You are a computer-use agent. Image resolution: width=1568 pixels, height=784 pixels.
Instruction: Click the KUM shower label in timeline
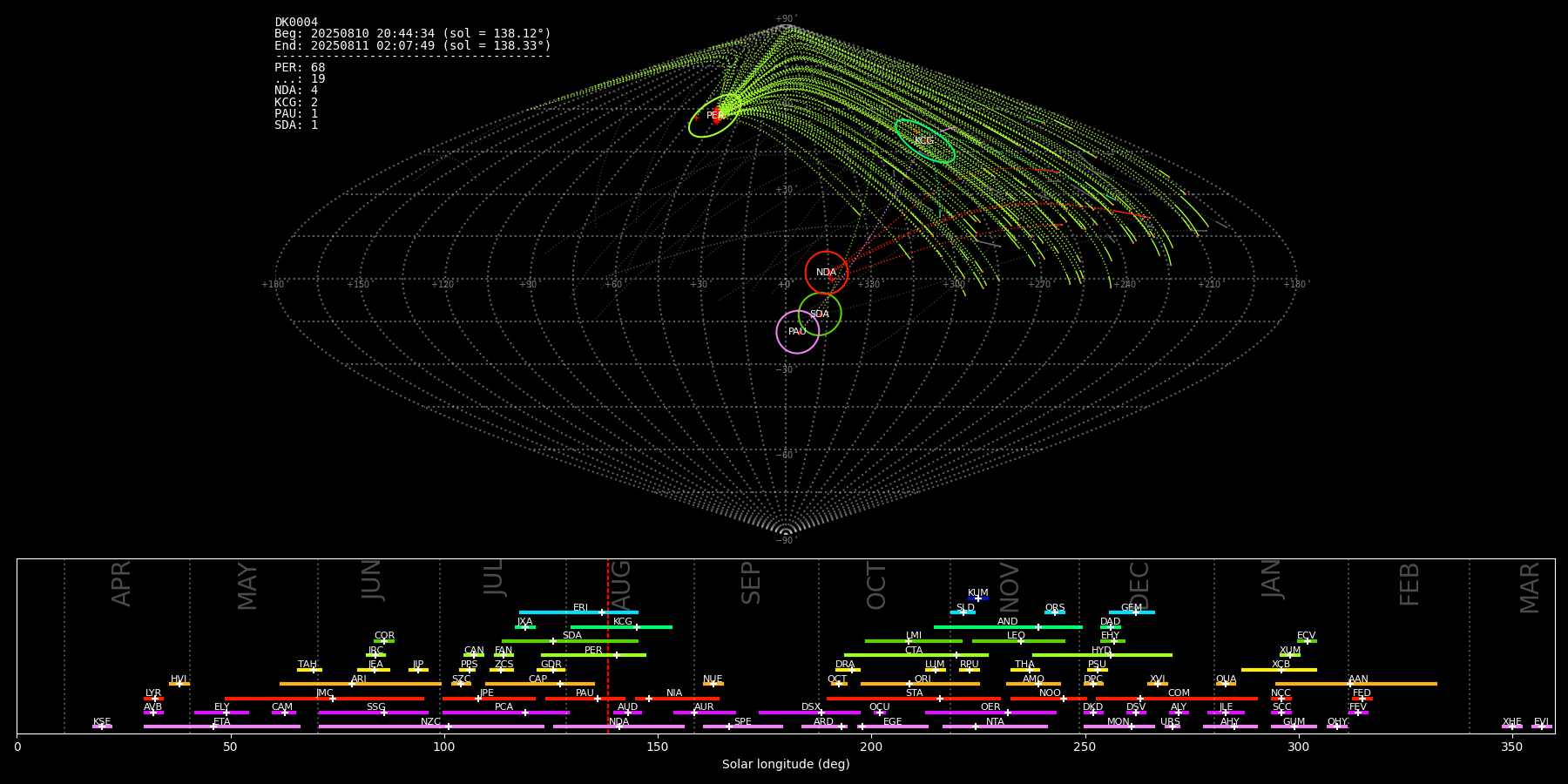click(x=978, y=593)
